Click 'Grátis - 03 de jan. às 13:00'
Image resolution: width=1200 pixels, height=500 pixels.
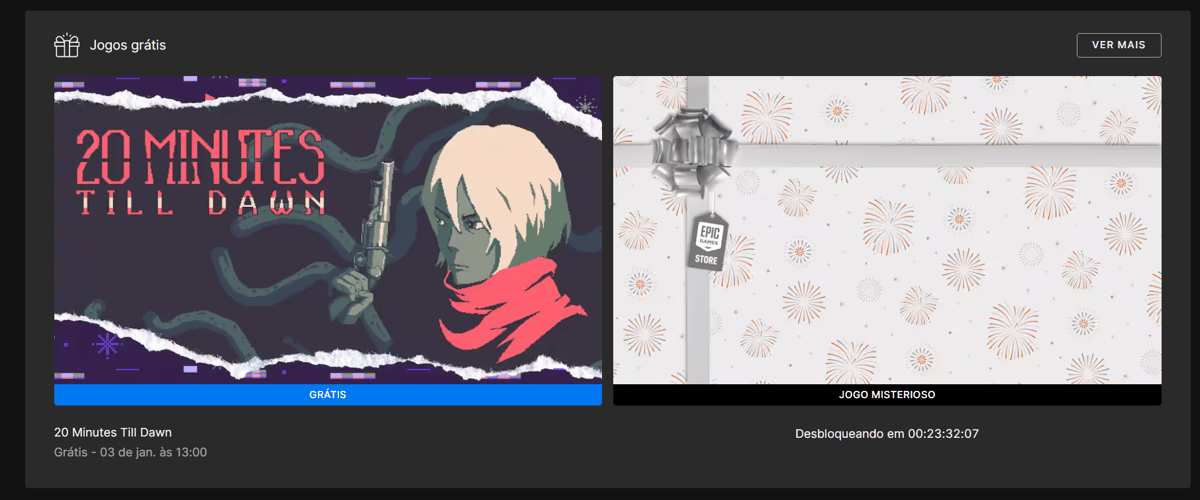(131, 453)
